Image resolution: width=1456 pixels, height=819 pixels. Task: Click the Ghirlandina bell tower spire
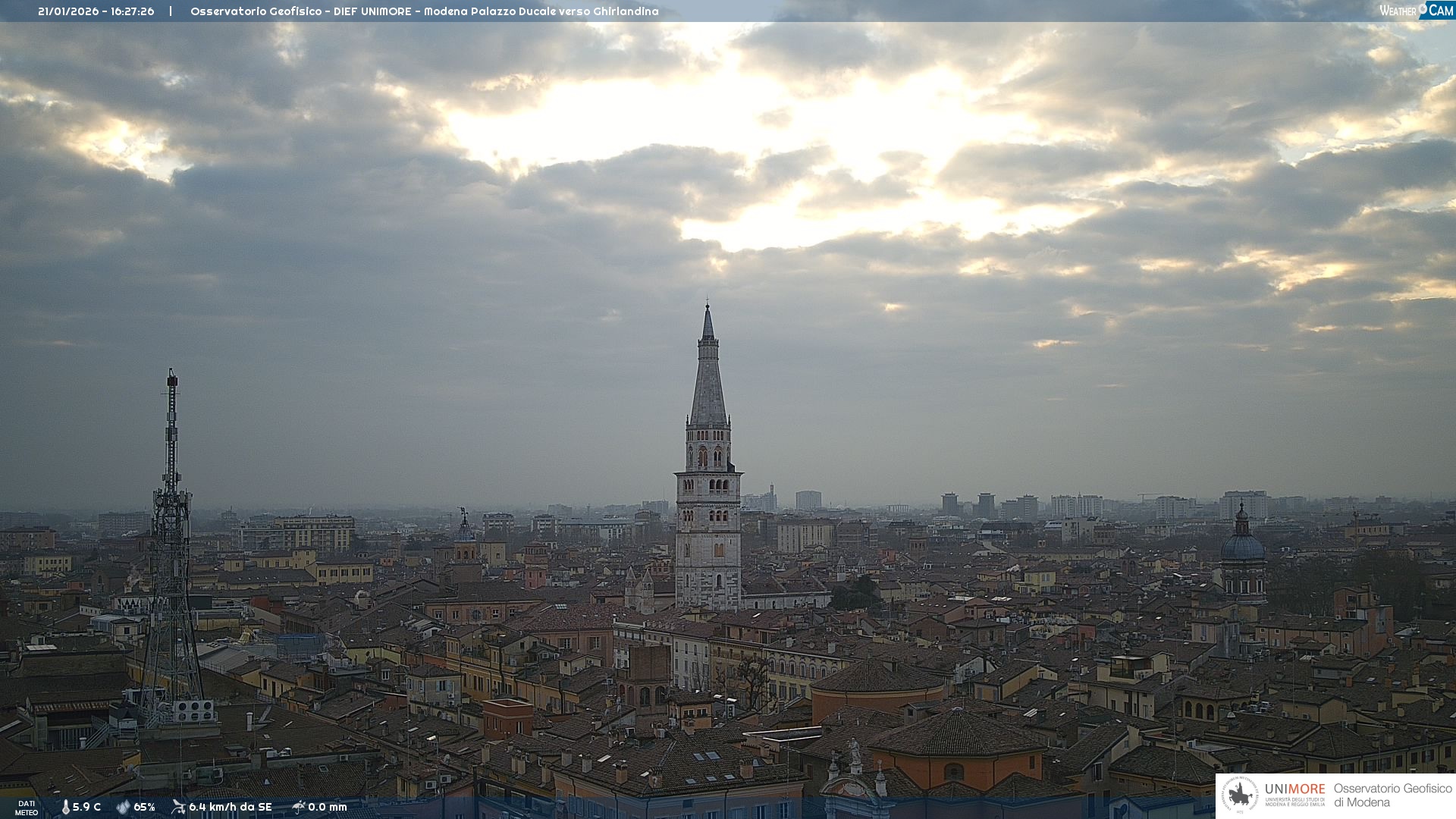[x=708, y=379]
